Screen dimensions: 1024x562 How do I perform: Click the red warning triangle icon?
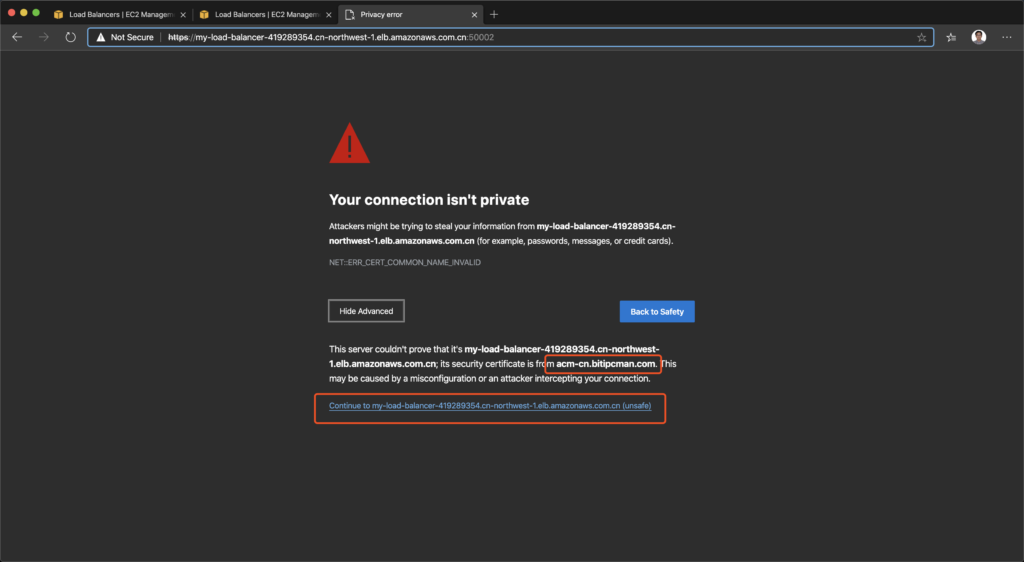(x=349, y=145)
